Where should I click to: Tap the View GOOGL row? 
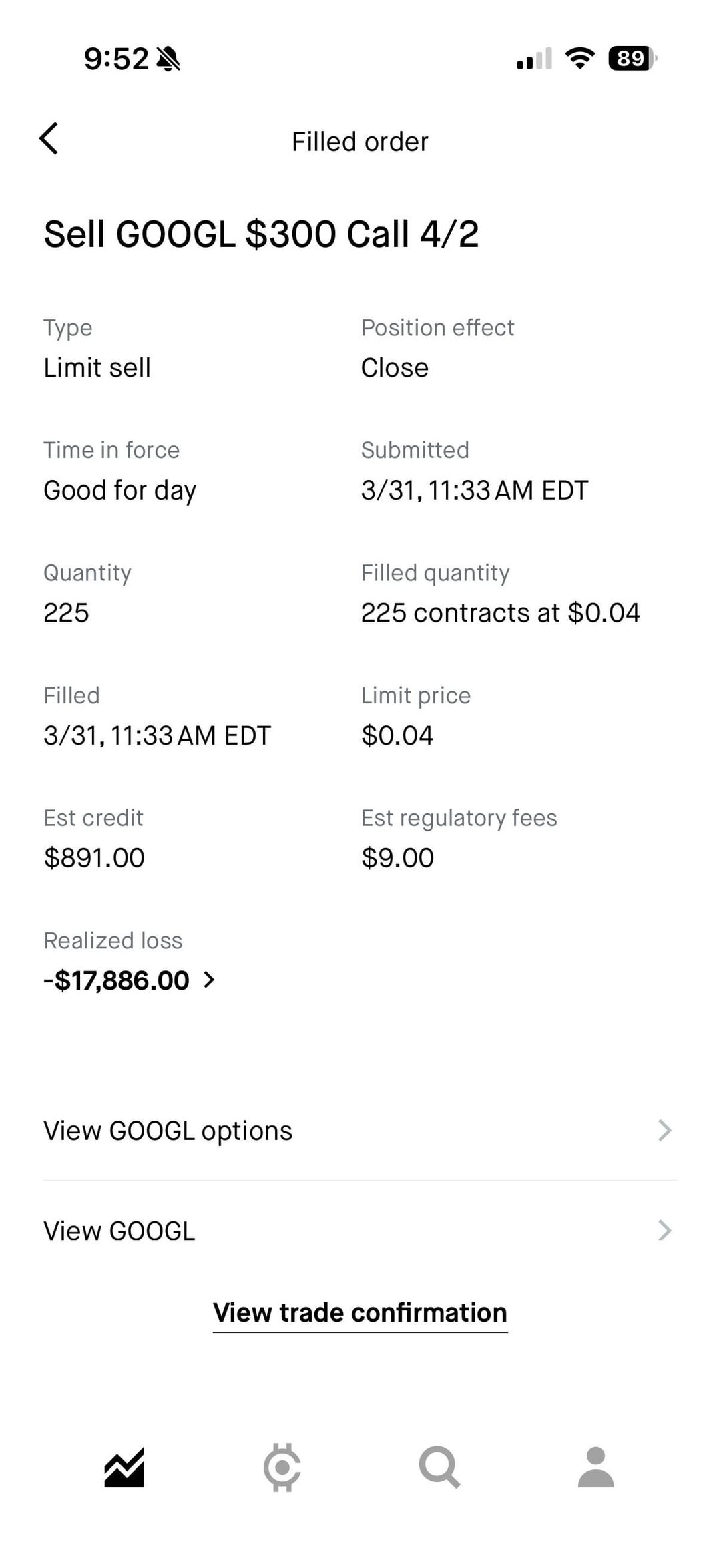120,1231
